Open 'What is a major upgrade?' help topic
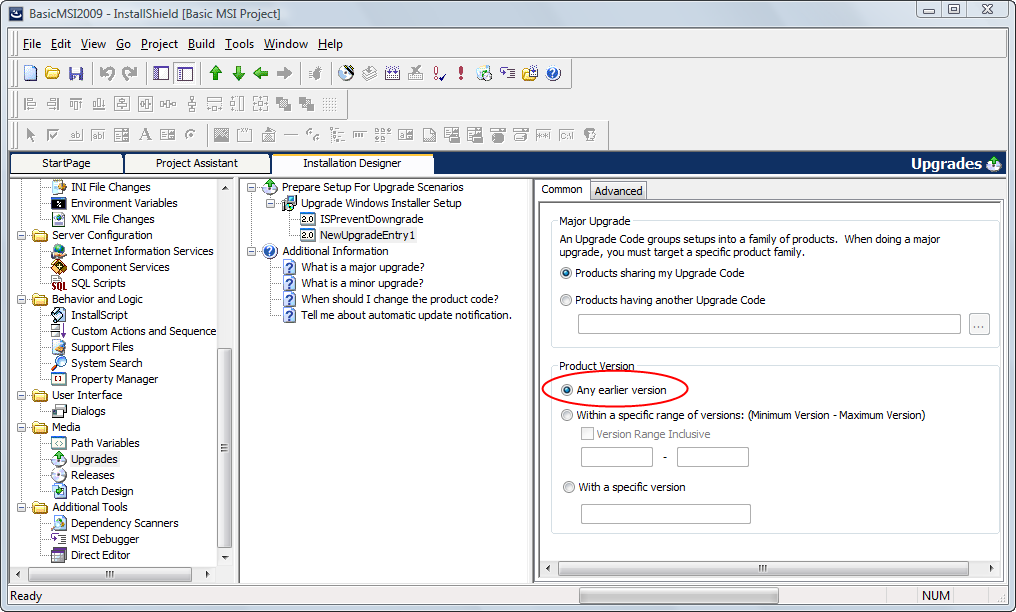Screen dimensions: 1016x612 (x=362, y=267)
